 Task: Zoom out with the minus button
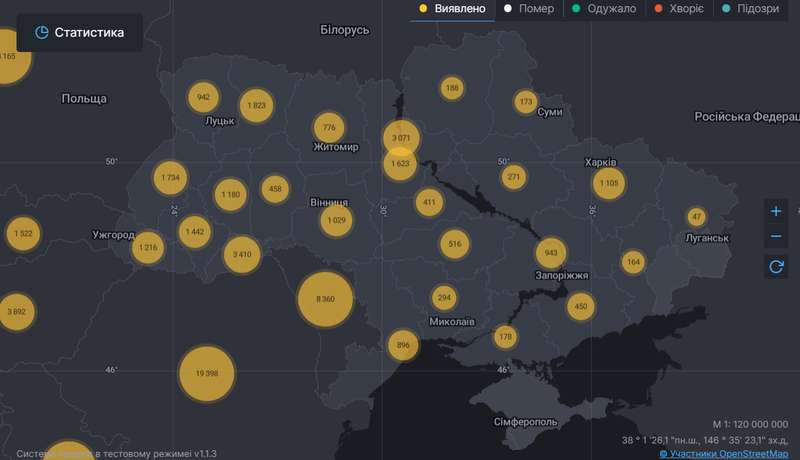[x=777, y=237]
